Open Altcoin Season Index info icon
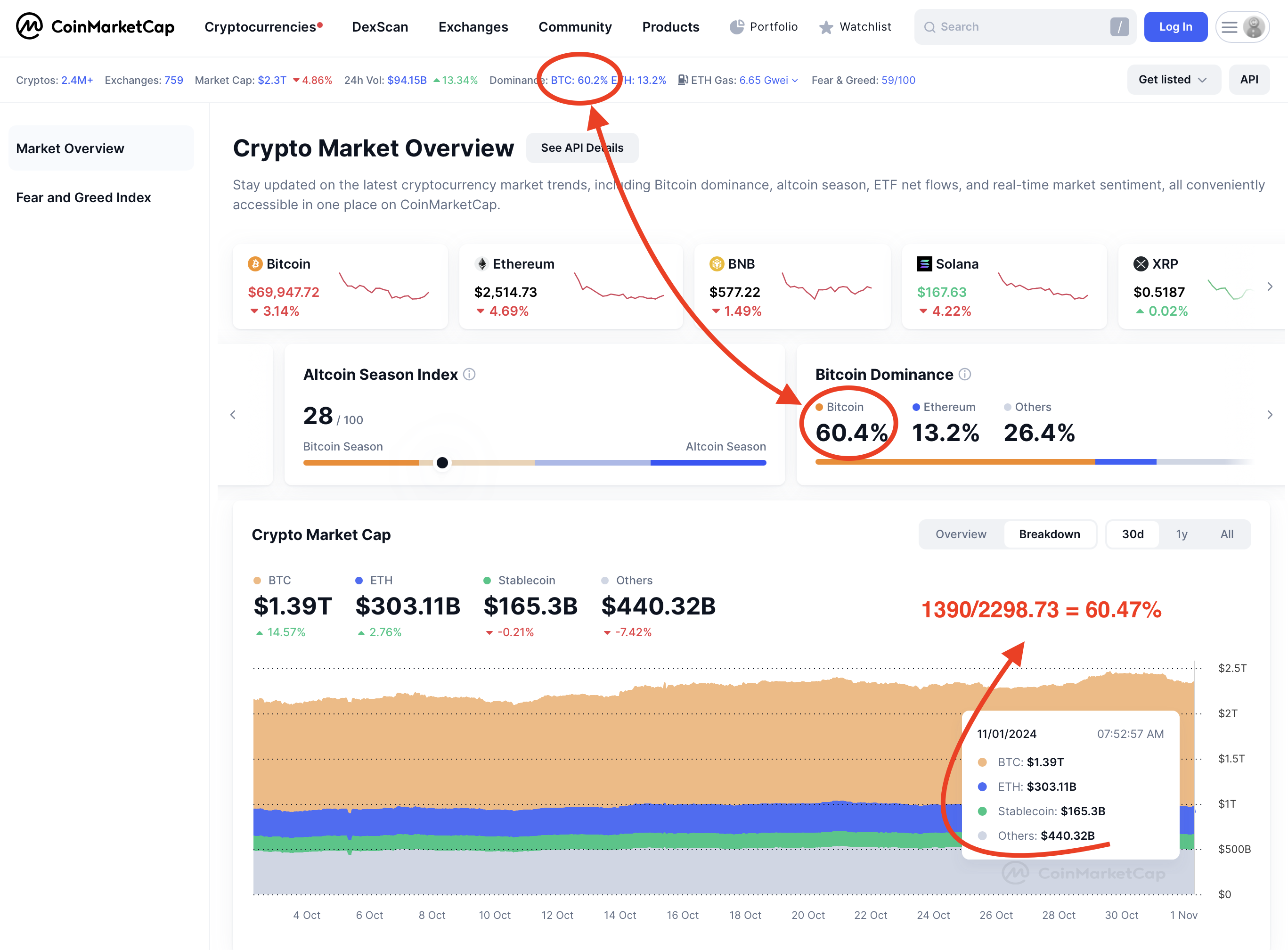1288x950 pixels. click(470, 374)
